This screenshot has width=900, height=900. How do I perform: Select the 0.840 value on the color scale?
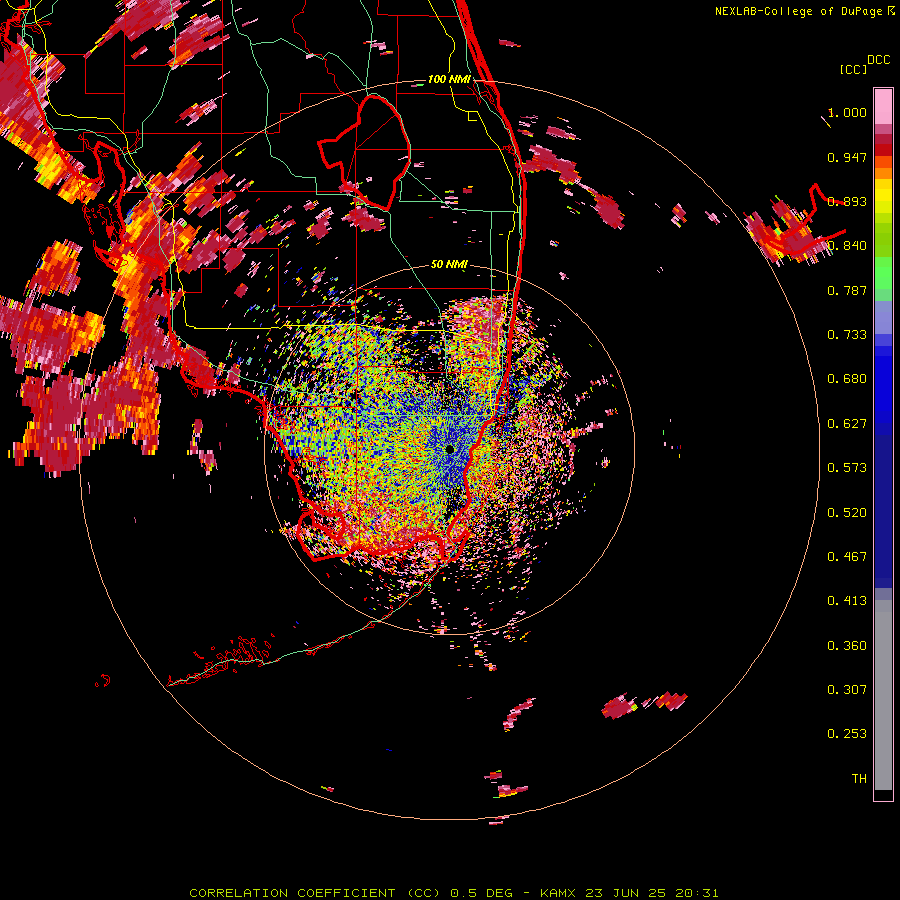coord(847,246)
